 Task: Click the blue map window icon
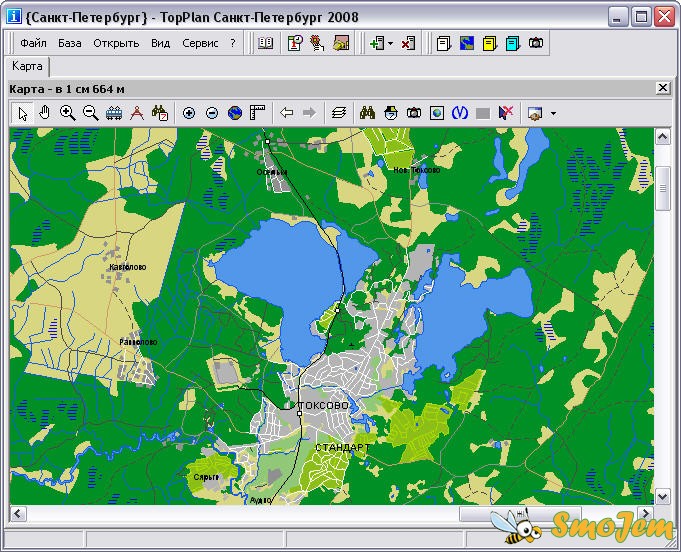(x=467, y=43)
